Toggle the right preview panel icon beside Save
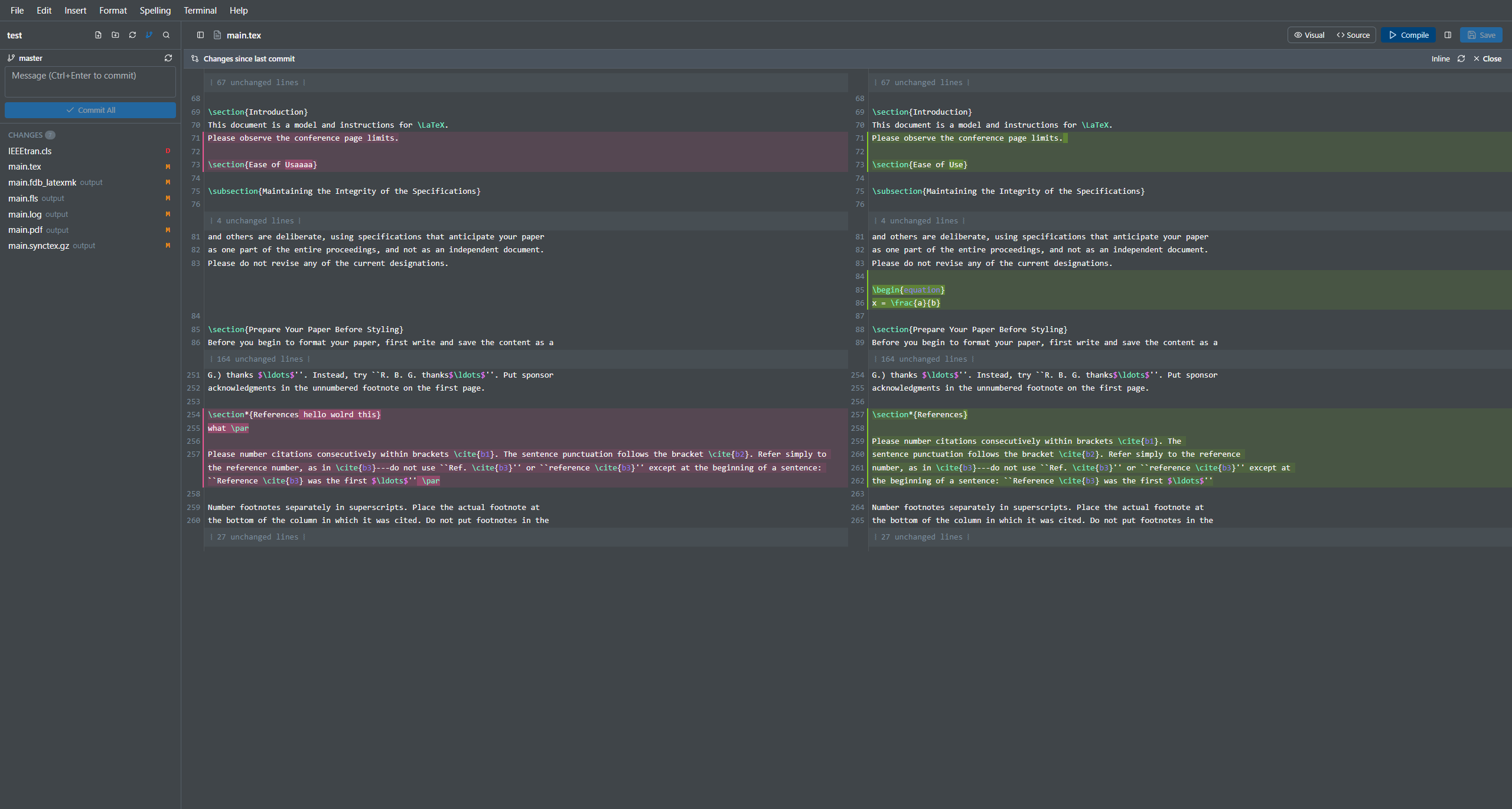1512x809 pixels. 1448,35
